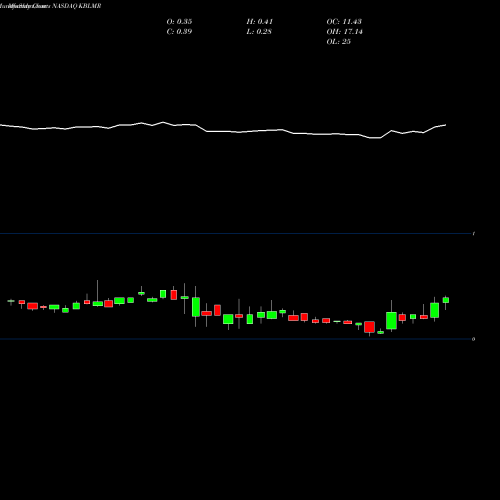Click the "NASDAQ KBLMR" chart title
The image size is (500, 500).
[x=77, y=6]
